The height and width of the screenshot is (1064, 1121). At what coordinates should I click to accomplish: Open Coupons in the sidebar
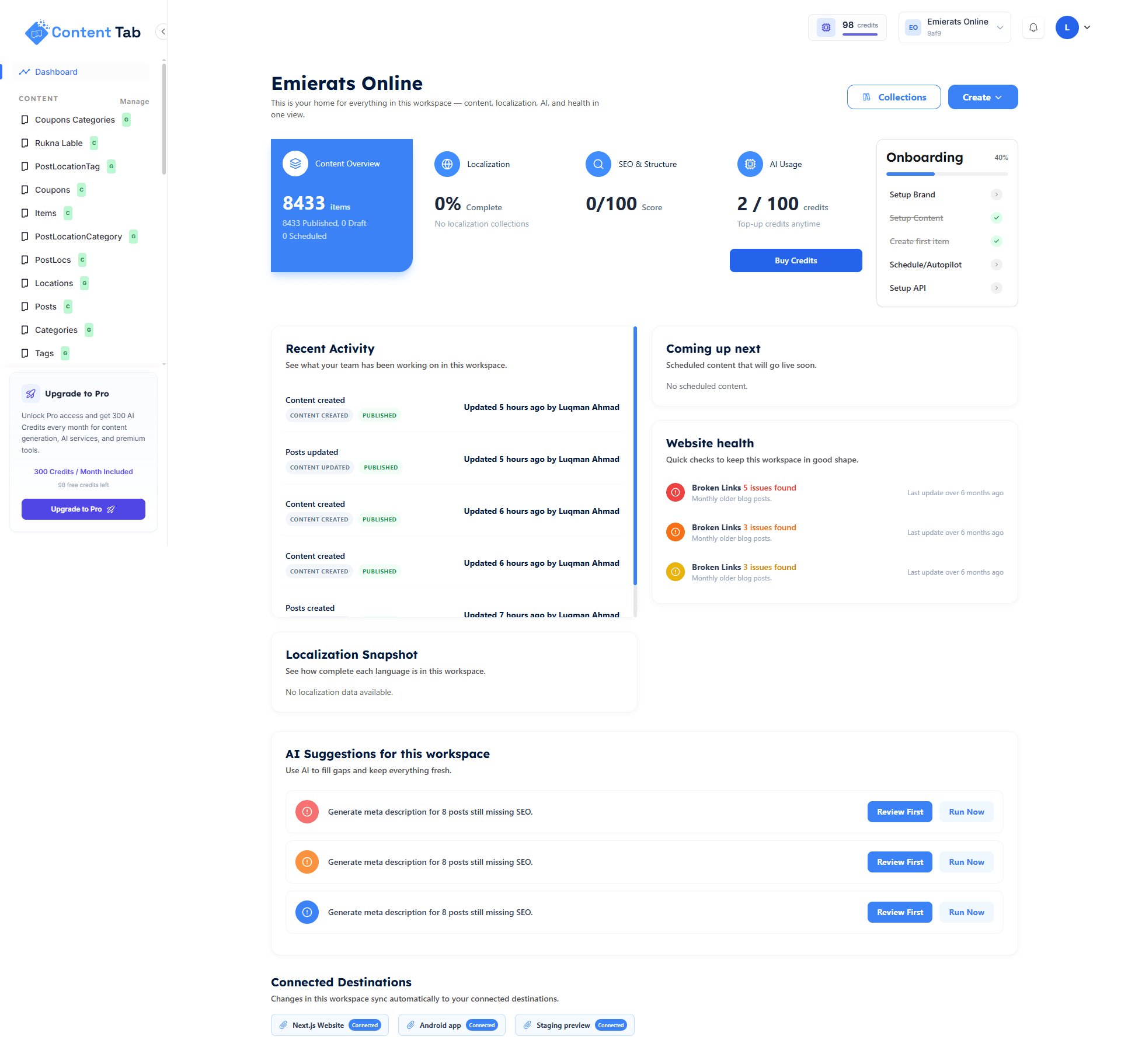(x=53, y=190)
